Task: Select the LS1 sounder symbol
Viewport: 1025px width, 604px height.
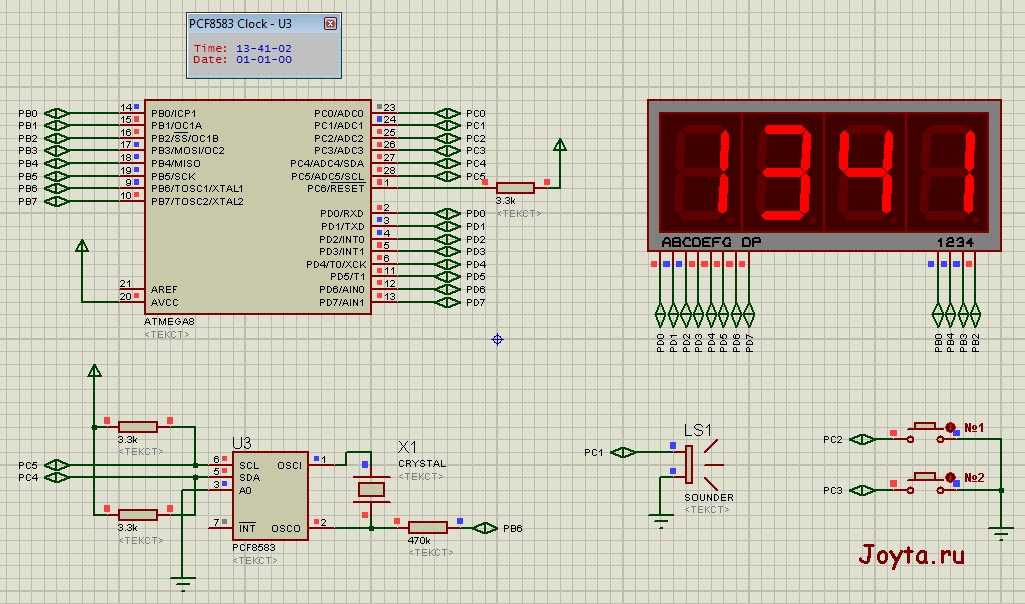Action: 691,464
